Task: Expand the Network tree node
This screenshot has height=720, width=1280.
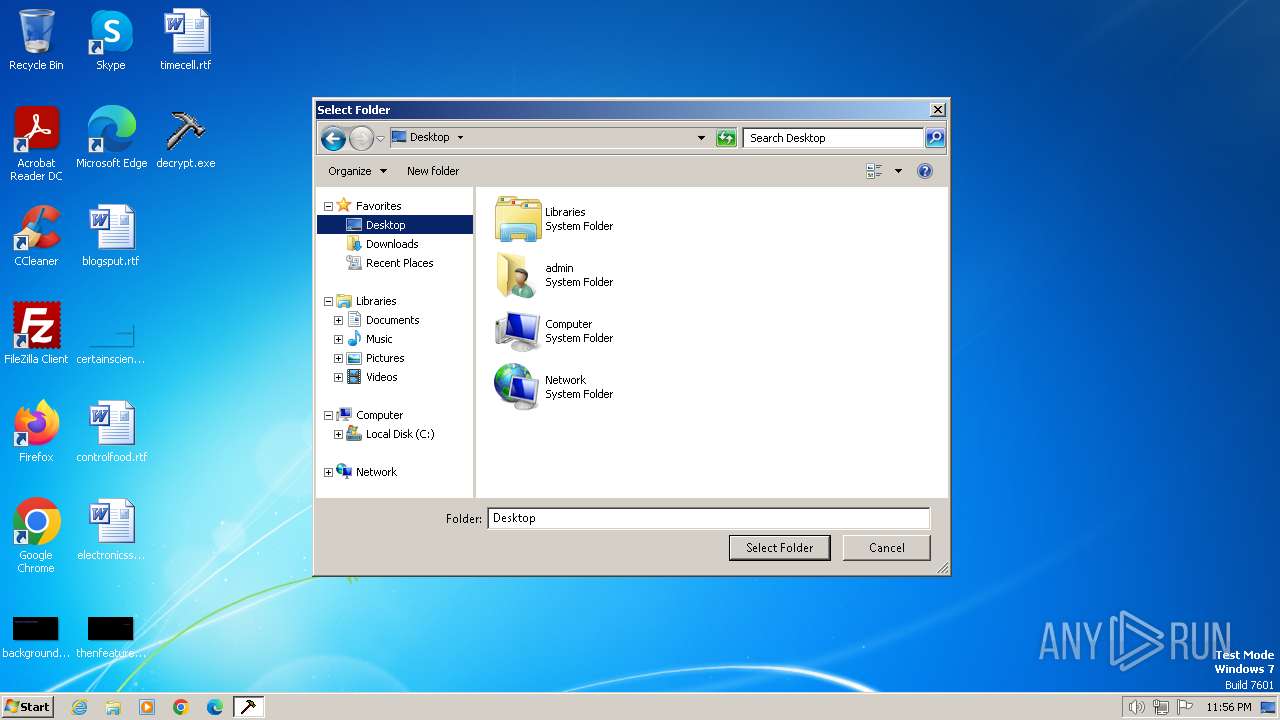Action: [x=328, y=472]
